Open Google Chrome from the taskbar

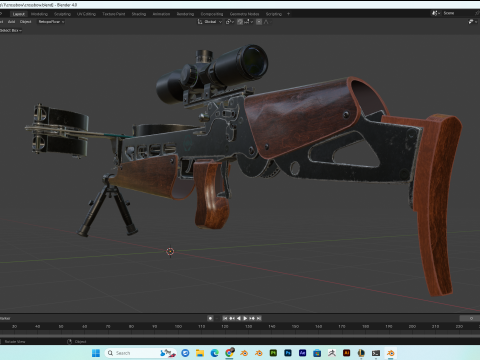(x=229, y=353)
